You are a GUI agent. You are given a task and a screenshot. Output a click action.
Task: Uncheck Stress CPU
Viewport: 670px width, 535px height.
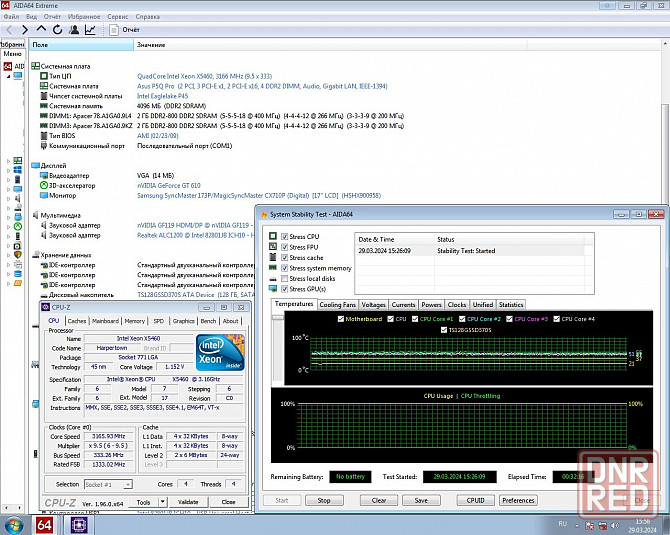pyautogui.click(x=285, y=236)
